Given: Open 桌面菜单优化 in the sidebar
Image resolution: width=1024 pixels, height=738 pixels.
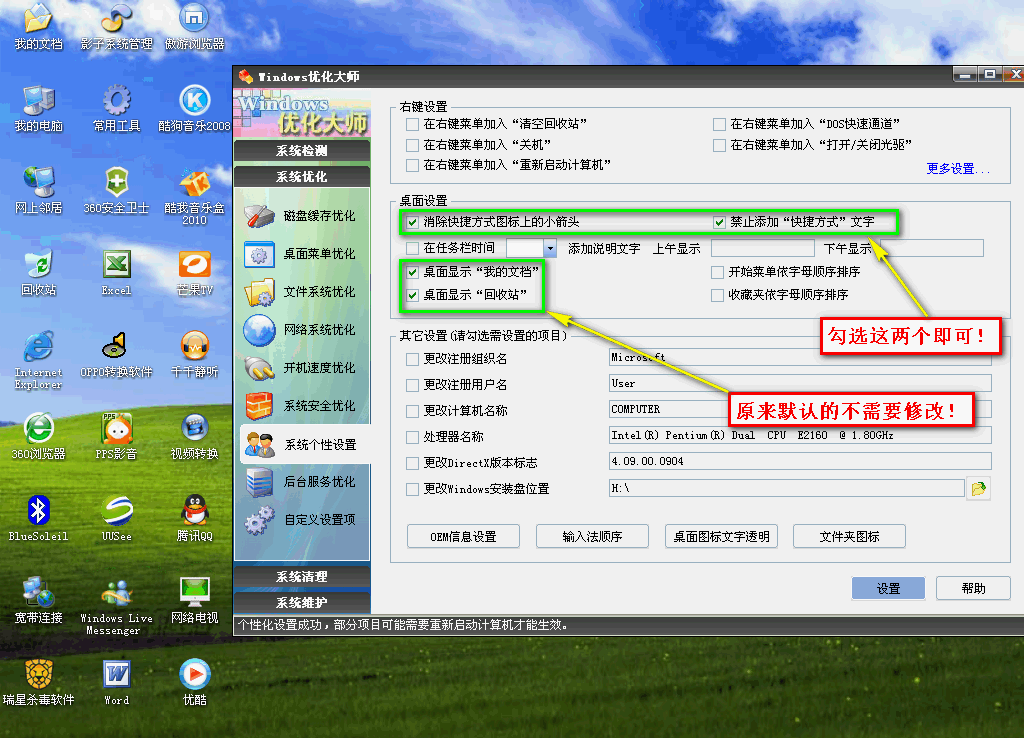Looking at the screenshot, I should pyautogui.click(x=302, y=254).
